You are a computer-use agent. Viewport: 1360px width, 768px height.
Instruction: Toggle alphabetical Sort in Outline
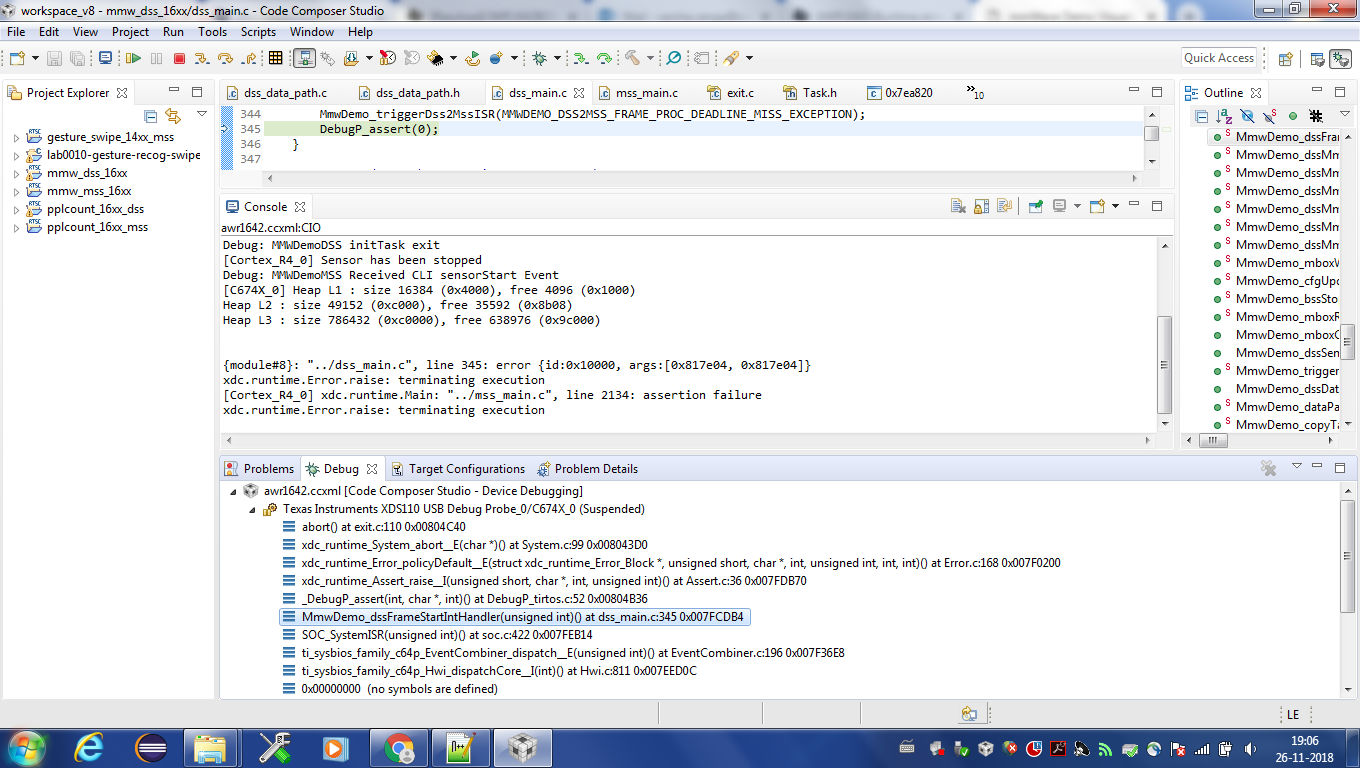pos(1224,116)
